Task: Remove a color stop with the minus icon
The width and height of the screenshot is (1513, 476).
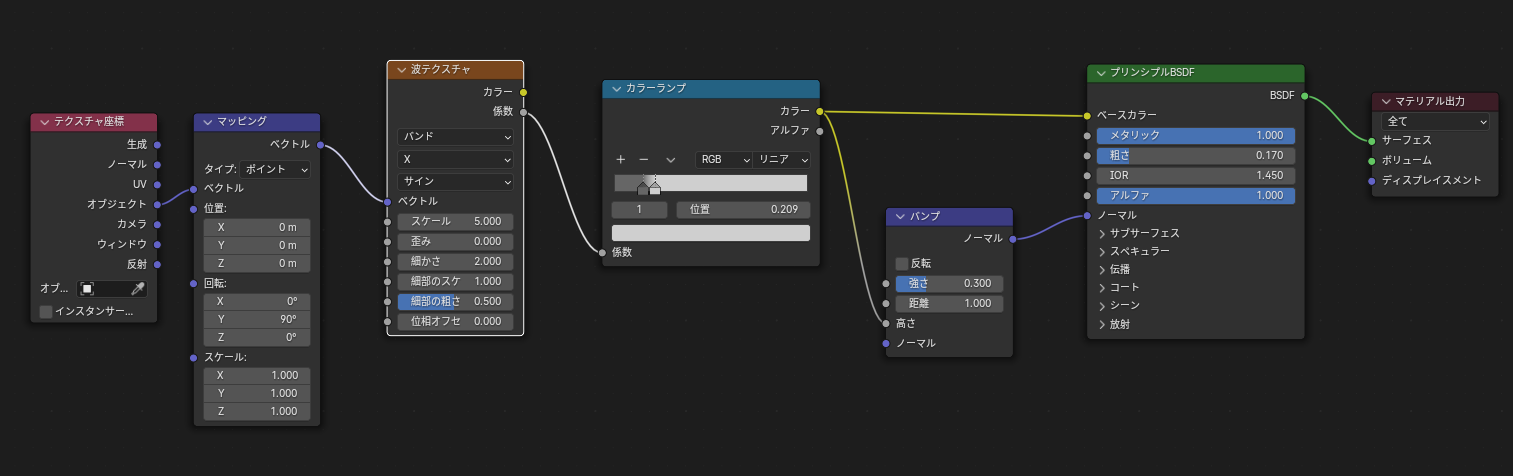Action: click(x=644, y=159)
